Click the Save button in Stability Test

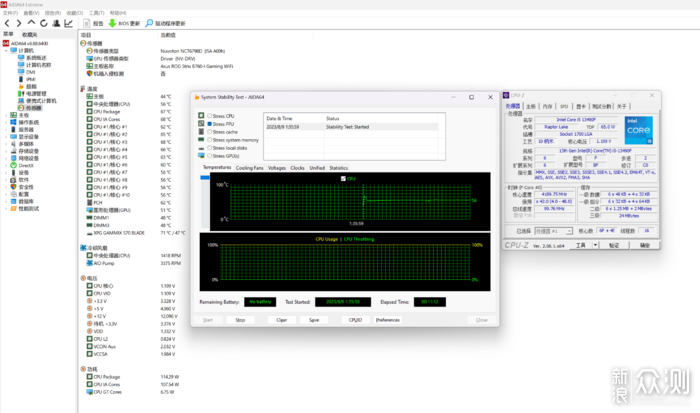(x=314, y=320)
